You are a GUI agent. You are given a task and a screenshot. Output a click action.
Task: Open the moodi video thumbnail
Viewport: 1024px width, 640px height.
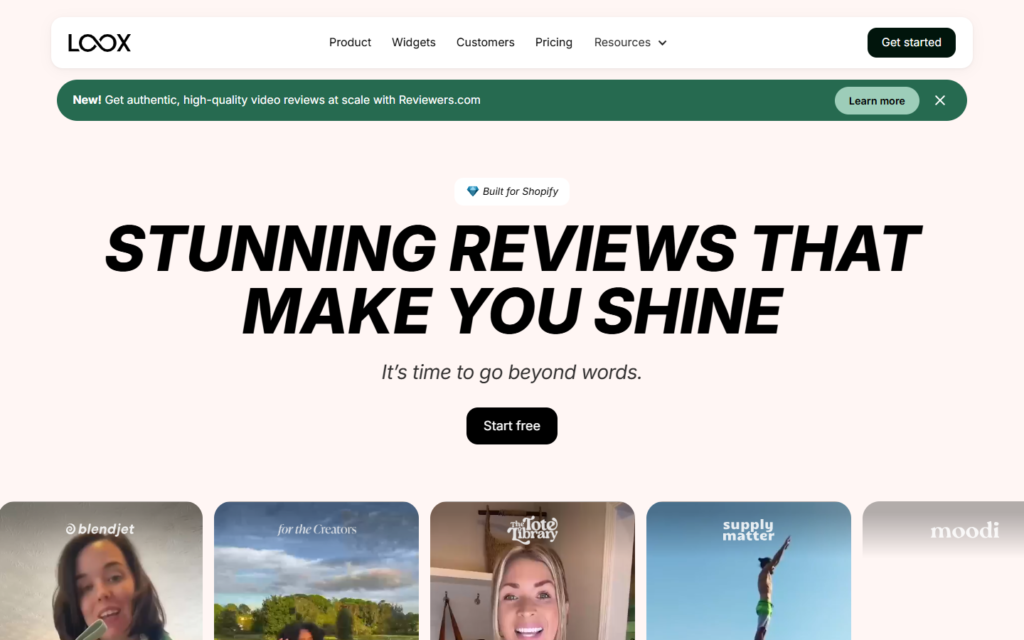pos(943,571)
